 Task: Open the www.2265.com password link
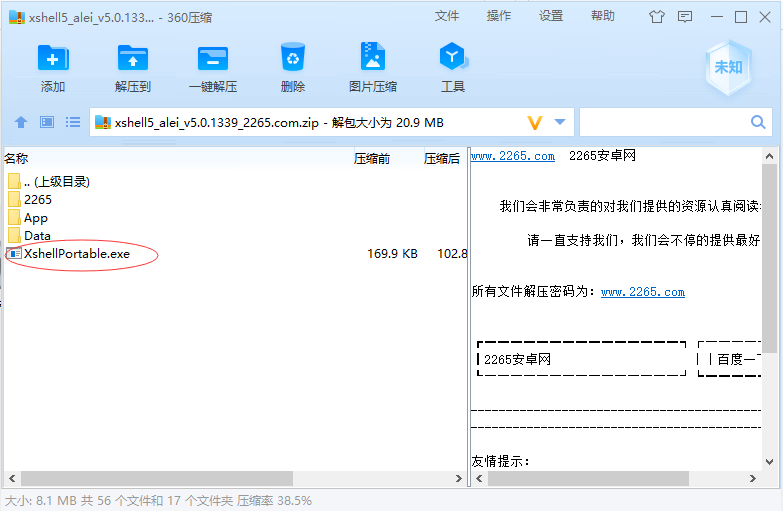[x=643, y=292]
